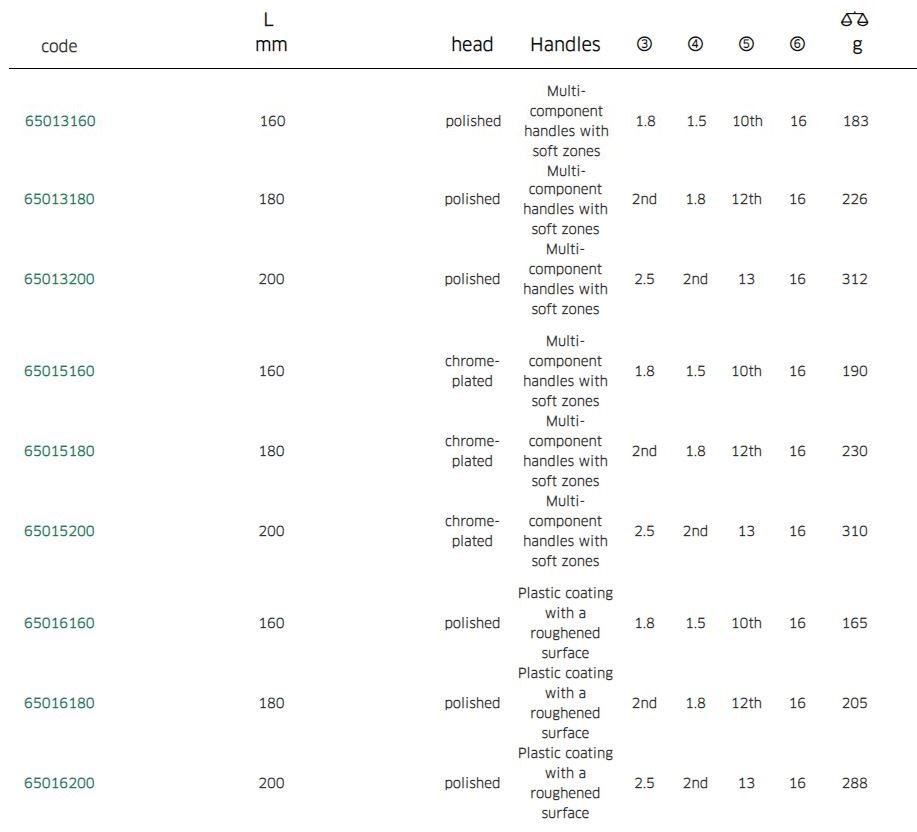Click the "L mm" length column header
The image size is (917, 832).
(272, 33)
